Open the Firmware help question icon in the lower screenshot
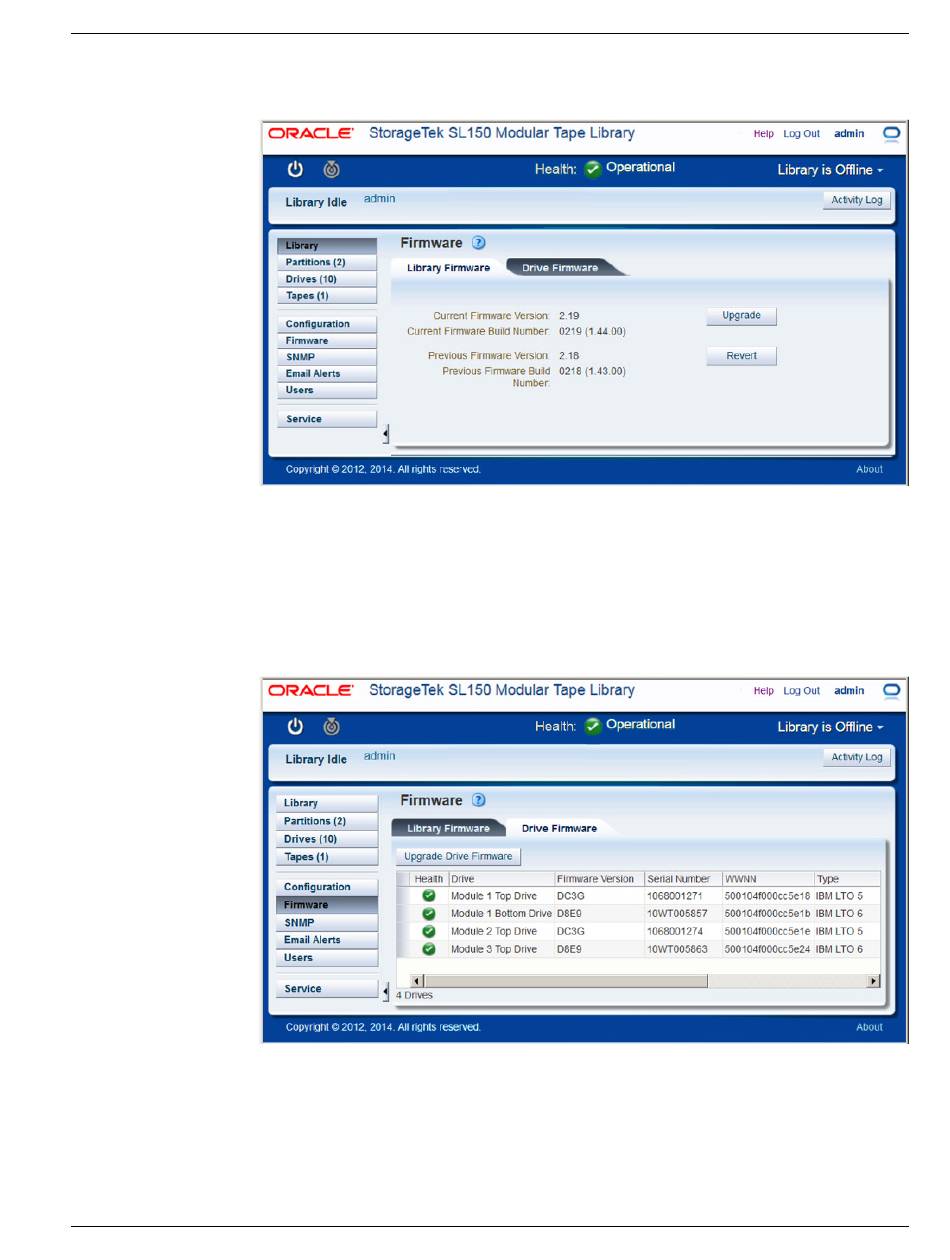The width and height of the screenshot is (950, 1260). point(478,800)
